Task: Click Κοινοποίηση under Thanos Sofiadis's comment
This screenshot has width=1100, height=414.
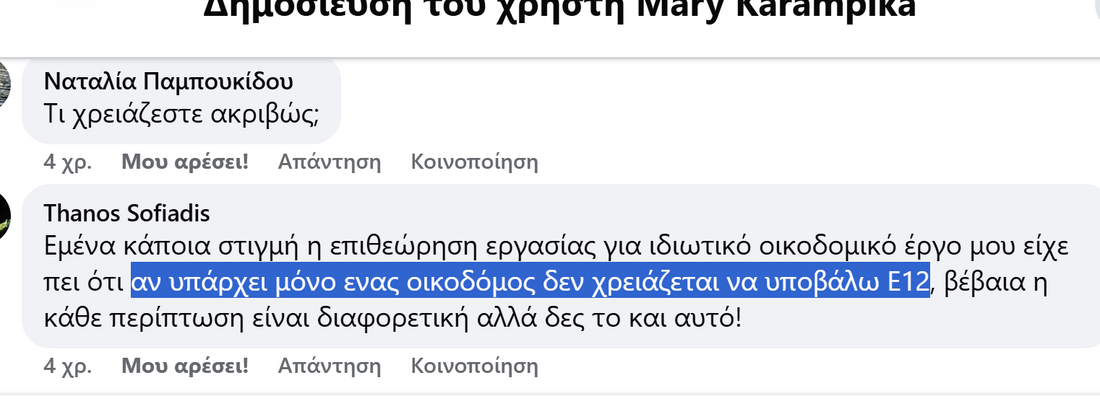Action: tap(474, 366)
